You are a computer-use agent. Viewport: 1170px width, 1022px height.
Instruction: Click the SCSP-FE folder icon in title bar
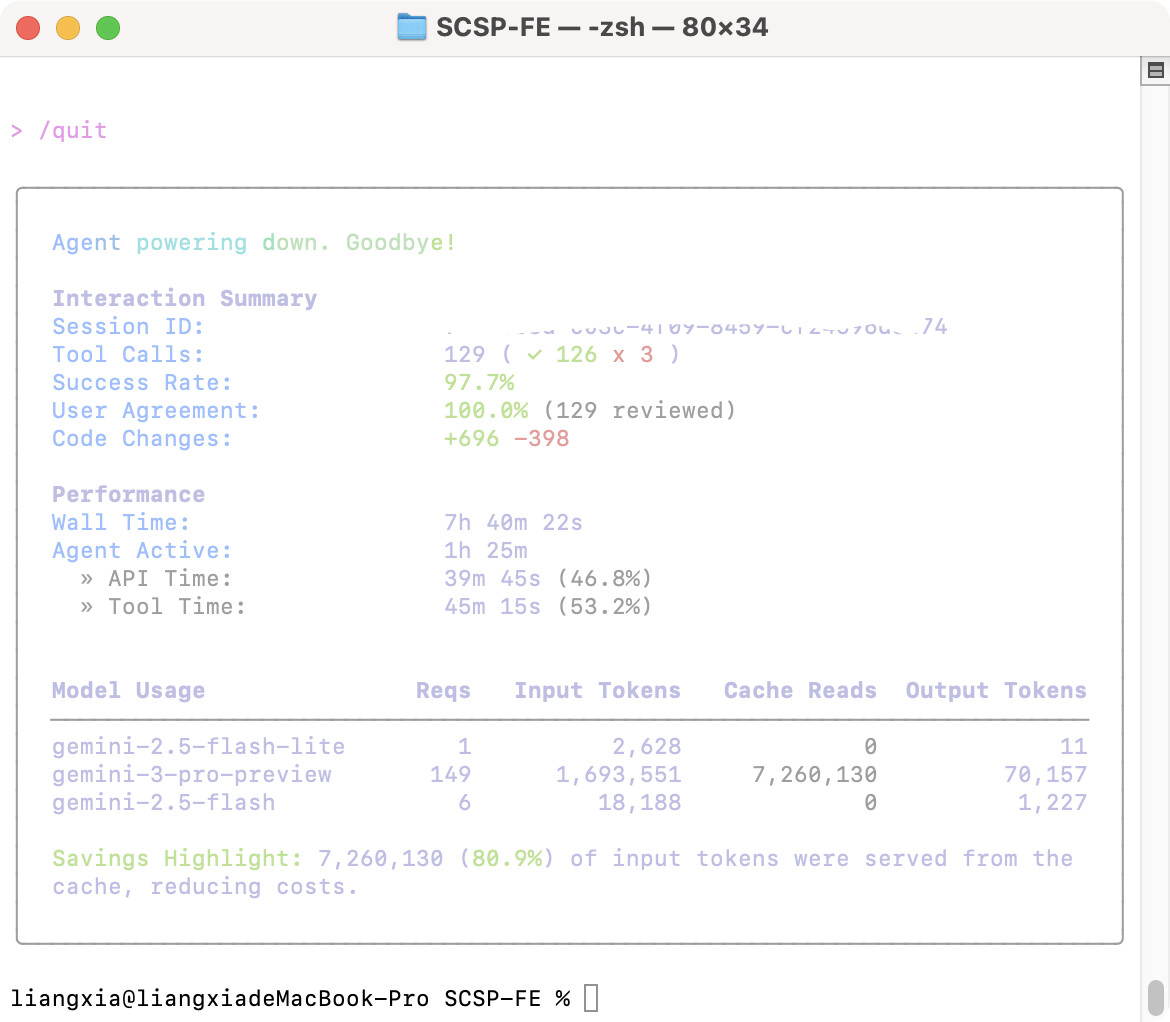(412, 28)
